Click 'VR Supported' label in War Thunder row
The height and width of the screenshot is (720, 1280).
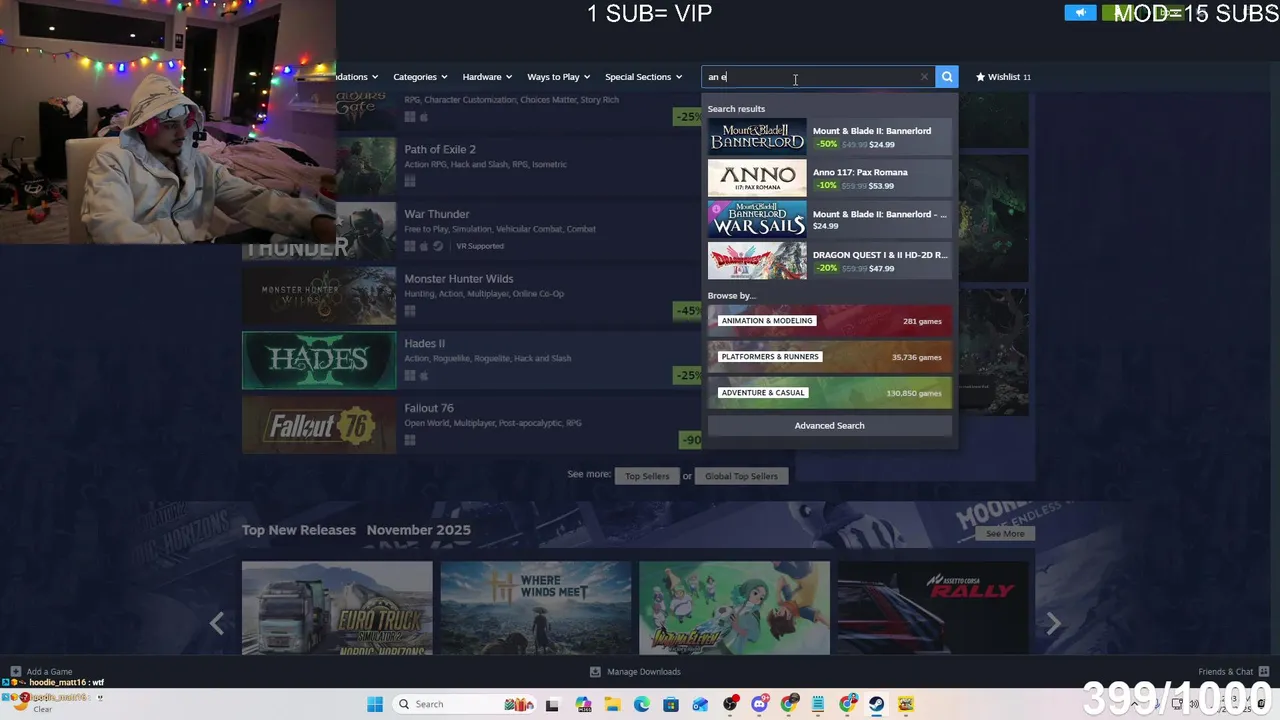click(480, 246)
